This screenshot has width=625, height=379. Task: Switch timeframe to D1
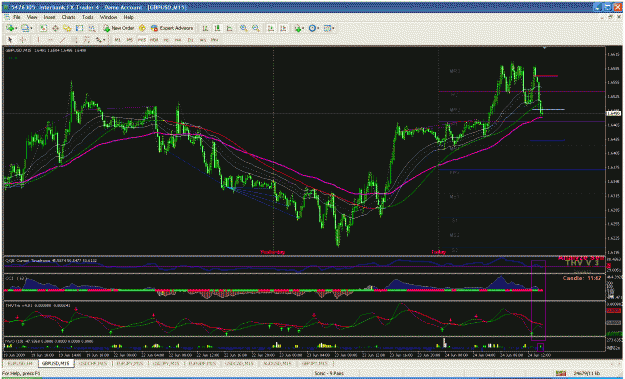coord(191,40)
